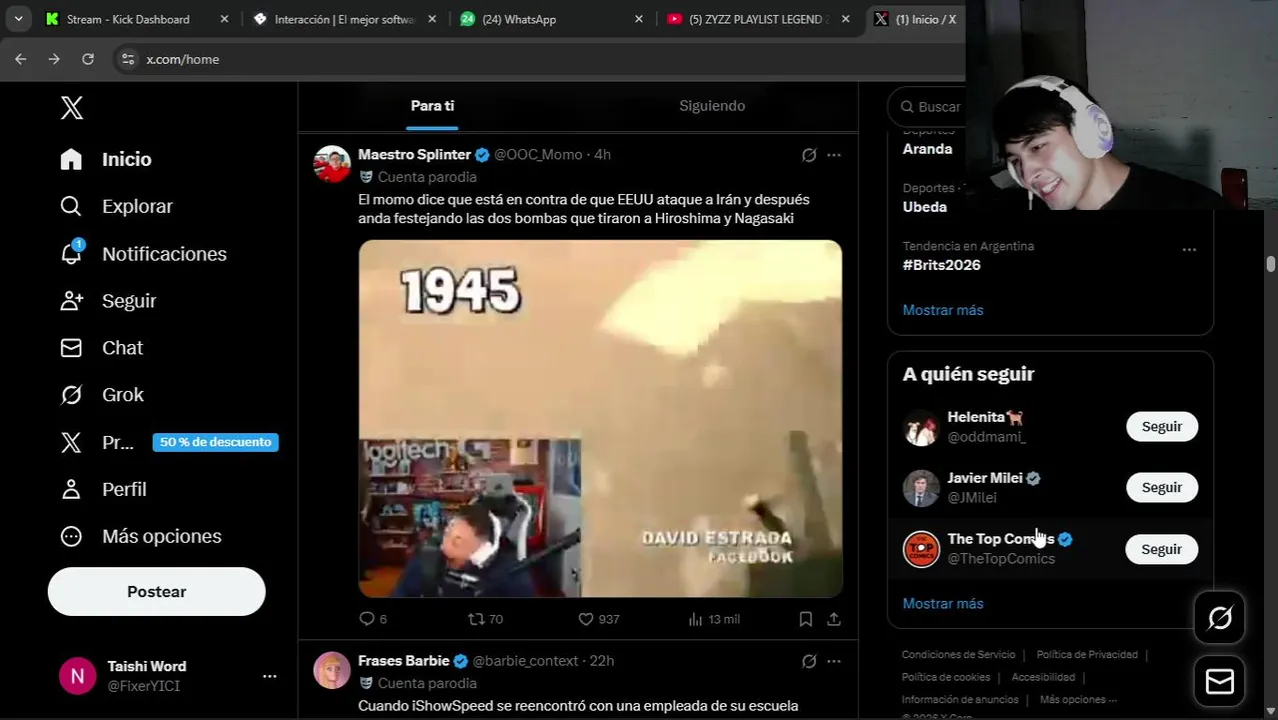1278x720 pixels.
Task: Open the browser tab search dropdown
Action: coord(18,19)
